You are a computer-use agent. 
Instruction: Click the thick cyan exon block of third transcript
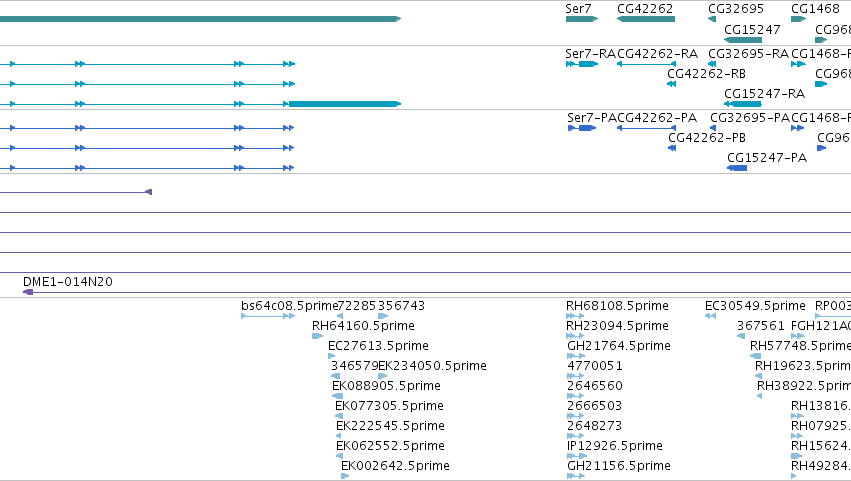click(x=345, y=104)
